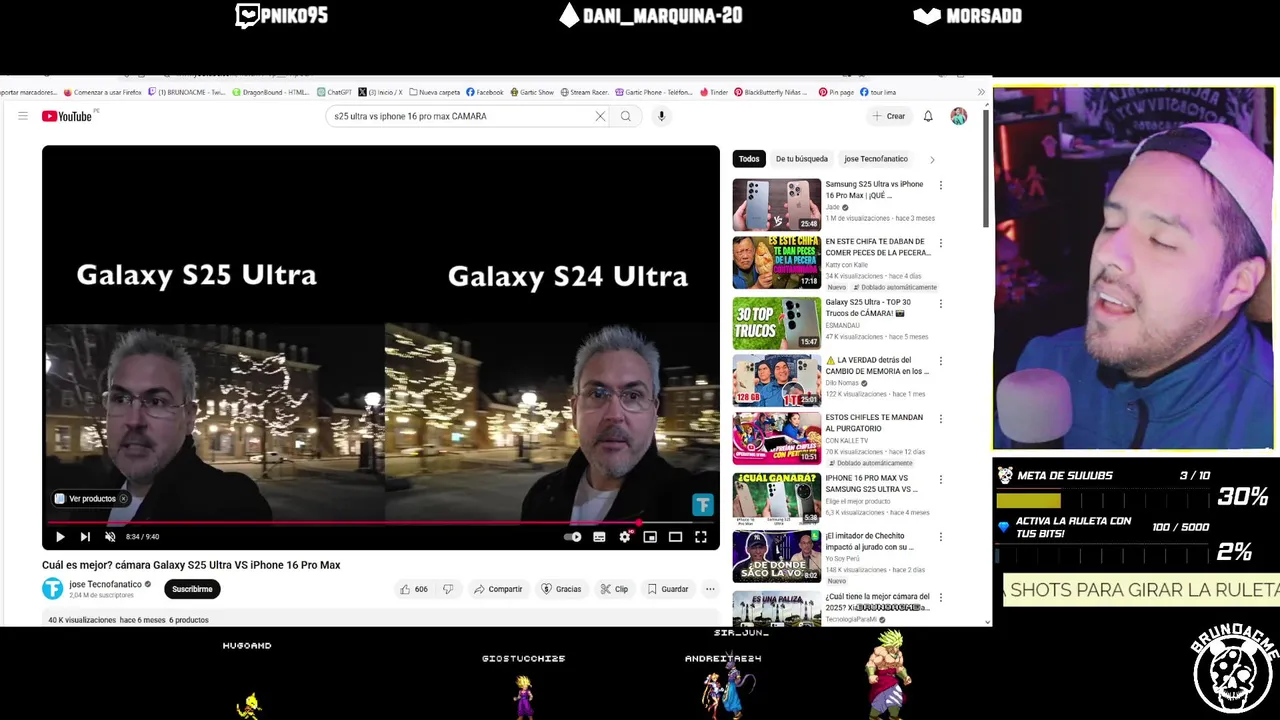
Task: Open the Tinder bookmark
Action: (714, 92)
